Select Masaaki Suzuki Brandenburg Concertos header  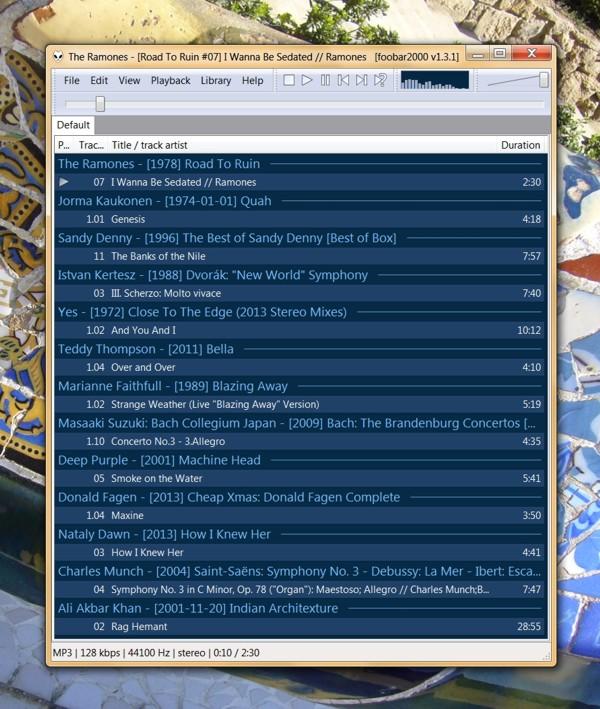(301, 423)
